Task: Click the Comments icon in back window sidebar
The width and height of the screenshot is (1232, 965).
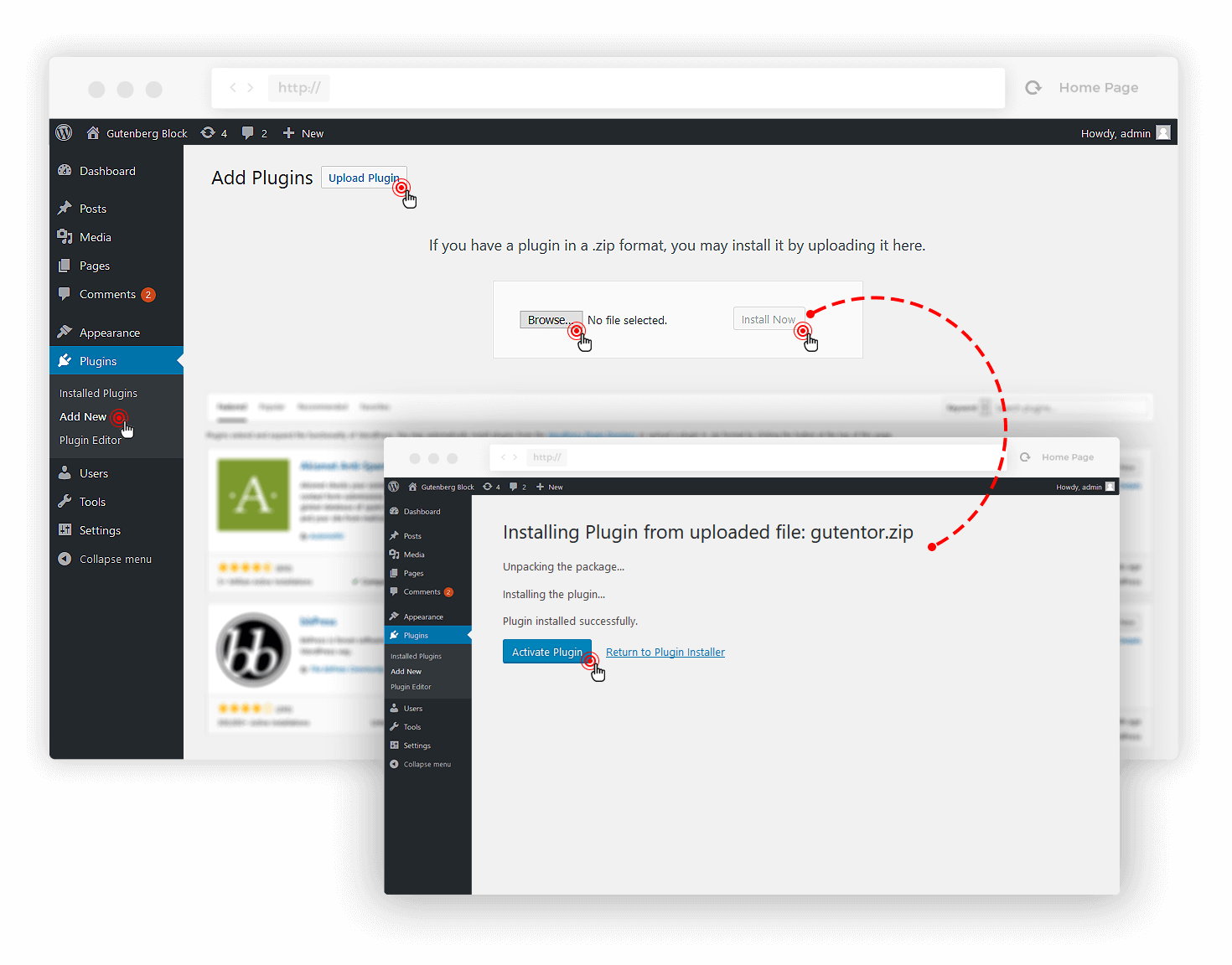Action: click(x=65, y=293)
